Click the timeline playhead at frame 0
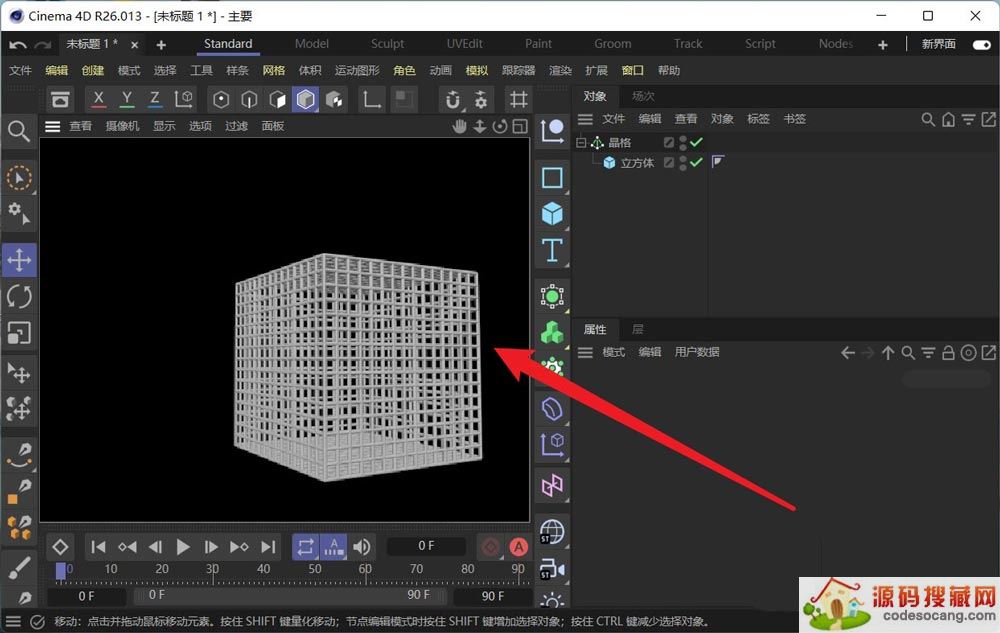1000x633 pixels. click(61, 570)
